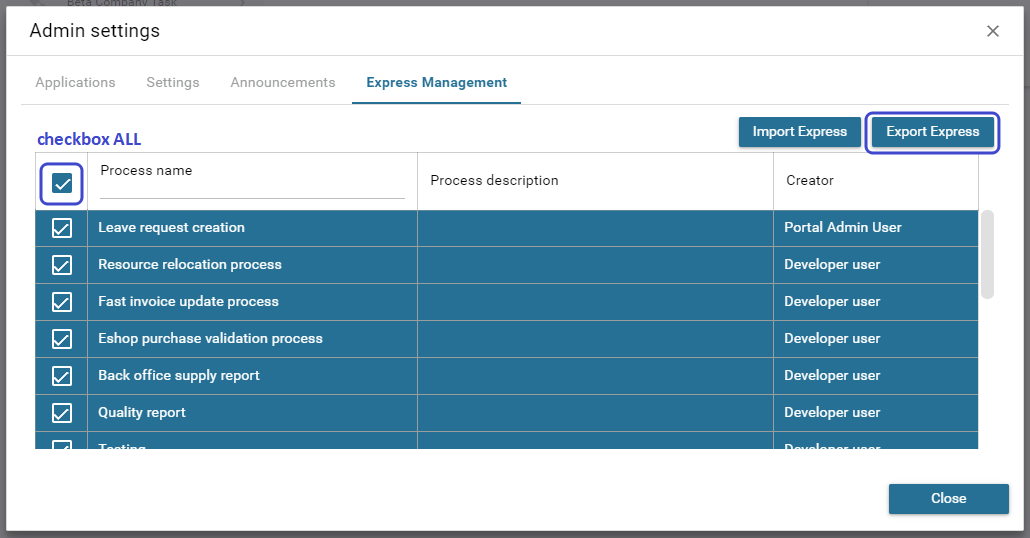Go to the Announcements tab
Viewport: 1030px width, 538px height.
(x=283, y=82)
